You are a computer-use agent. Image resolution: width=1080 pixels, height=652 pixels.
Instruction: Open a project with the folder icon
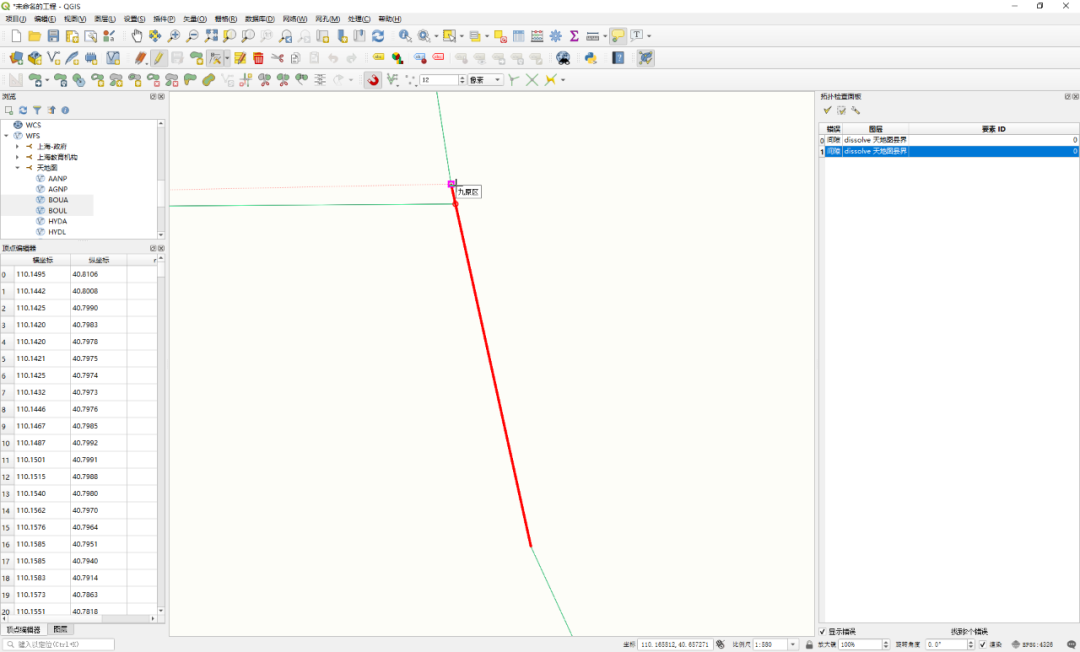coord(34,36)
